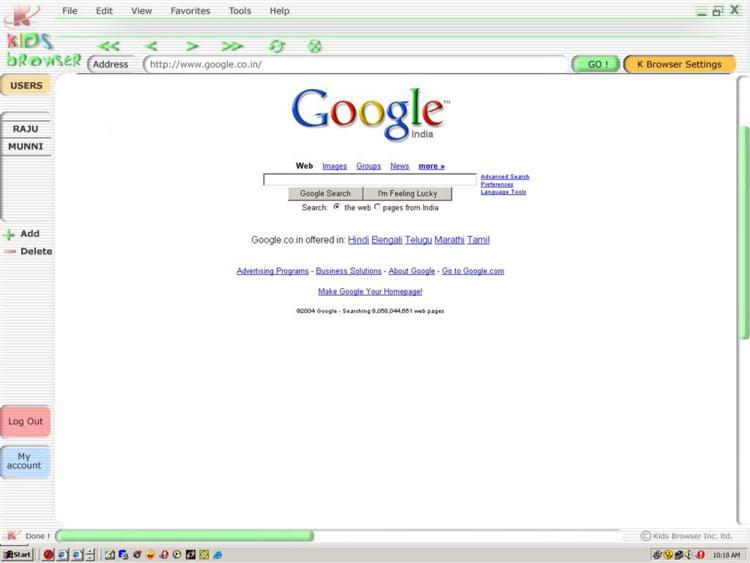
Task: Open the Images search link
Action: 334,166
